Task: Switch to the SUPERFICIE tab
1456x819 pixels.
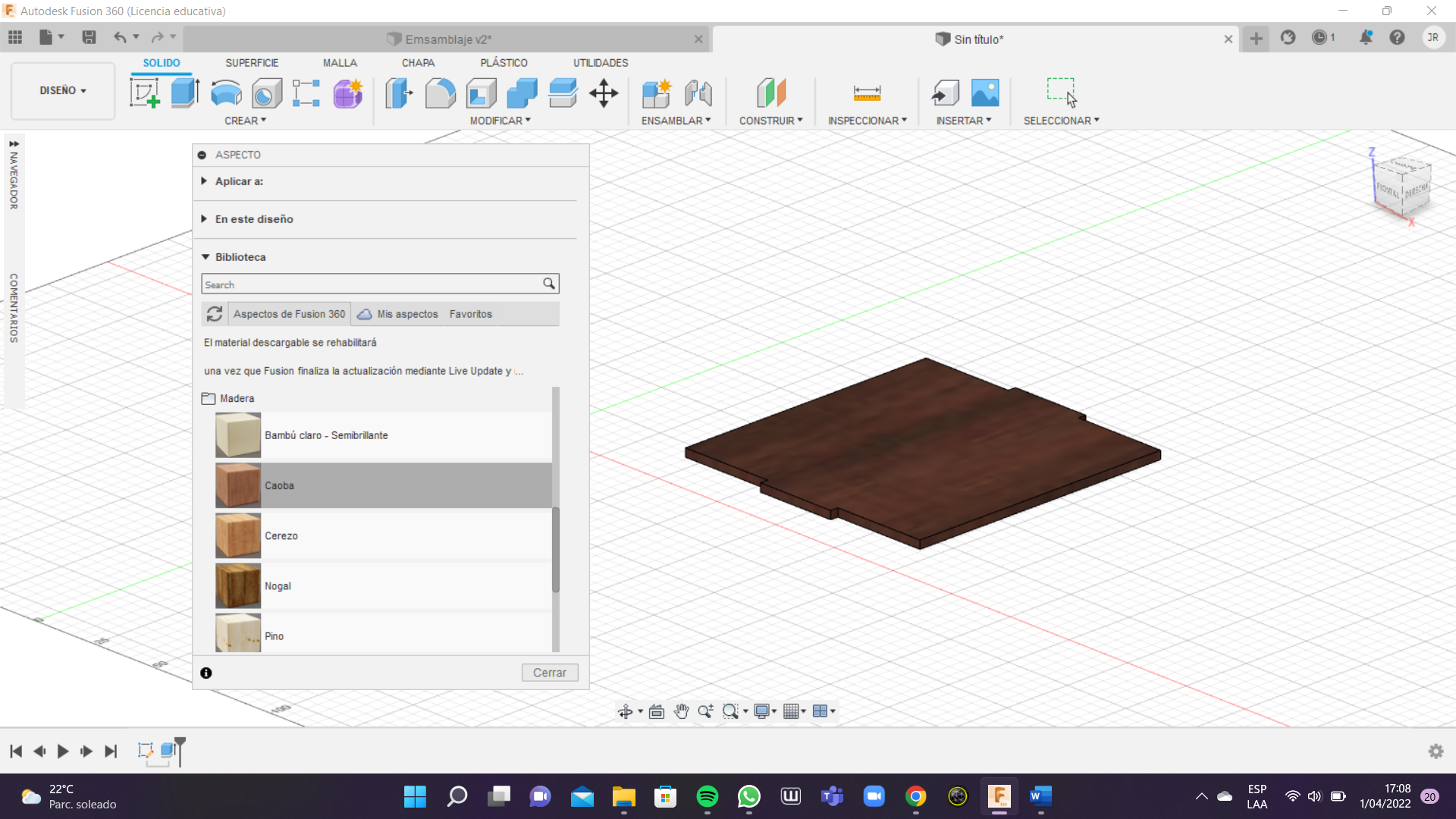Action: [252, 63]
